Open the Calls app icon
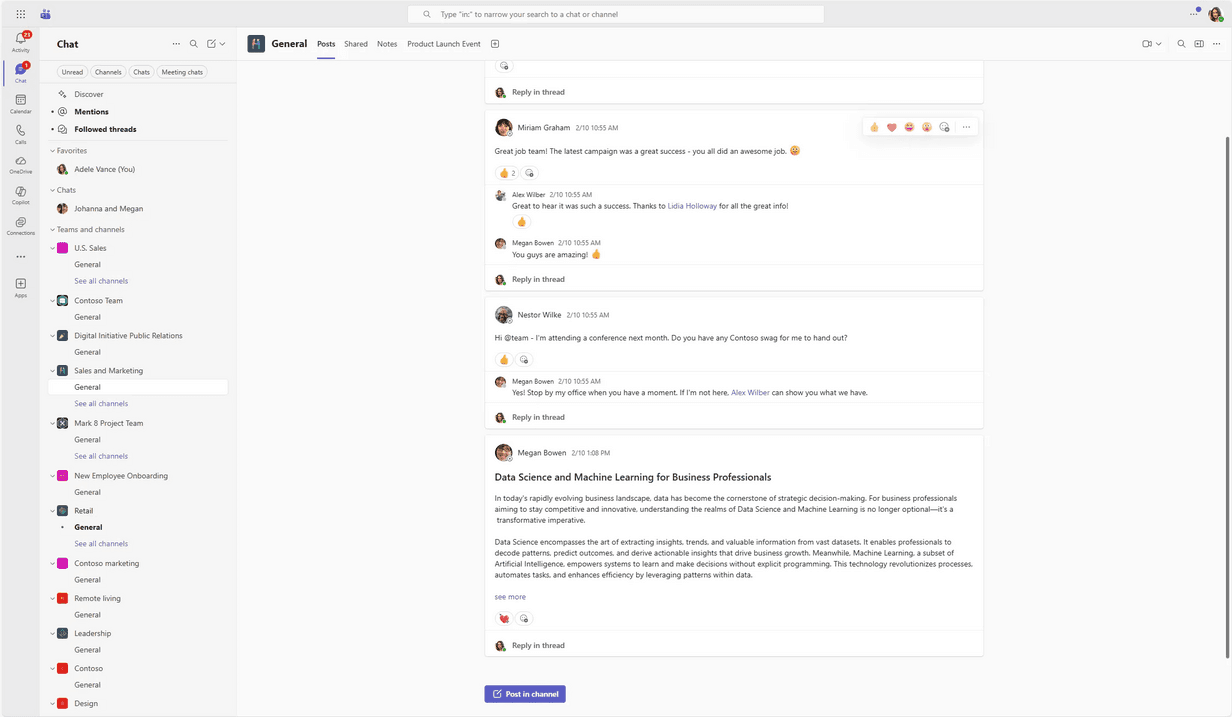 (20, 133)
